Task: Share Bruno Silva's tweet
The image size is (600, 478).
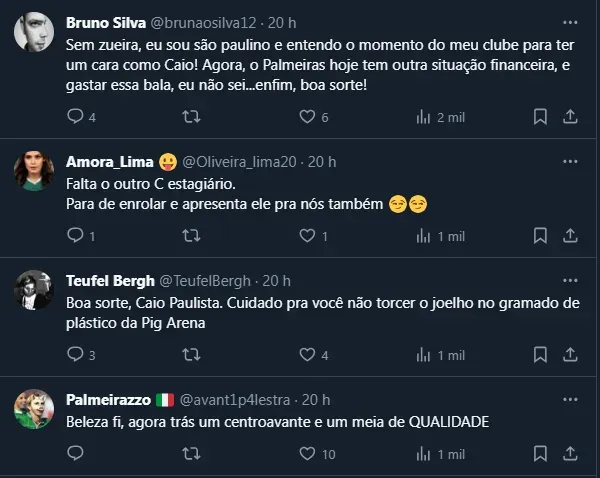Action: coord(570,117)
